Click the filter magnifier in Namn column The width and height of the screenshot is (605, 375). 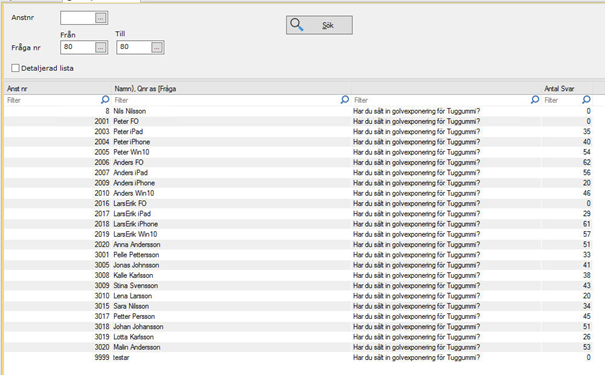coord(345,100)
